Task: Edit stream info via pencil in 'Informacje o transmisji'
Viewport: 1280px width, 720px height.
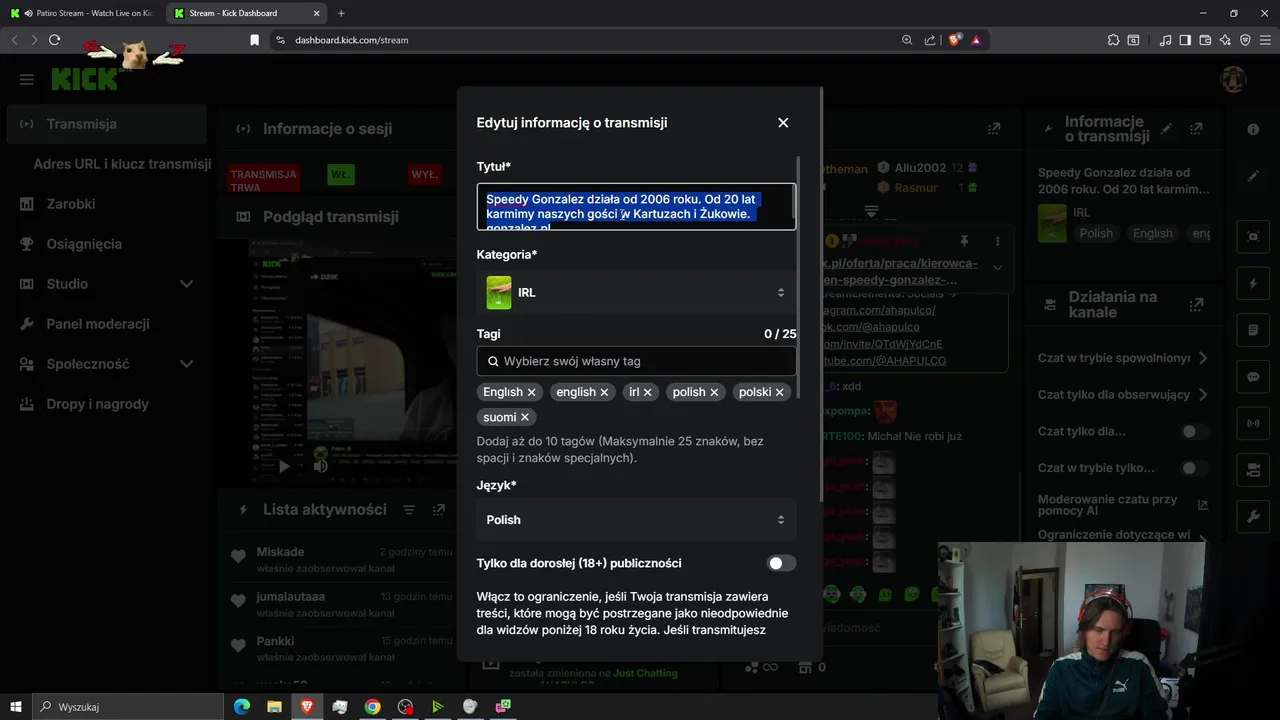Action: (1166, 129)
